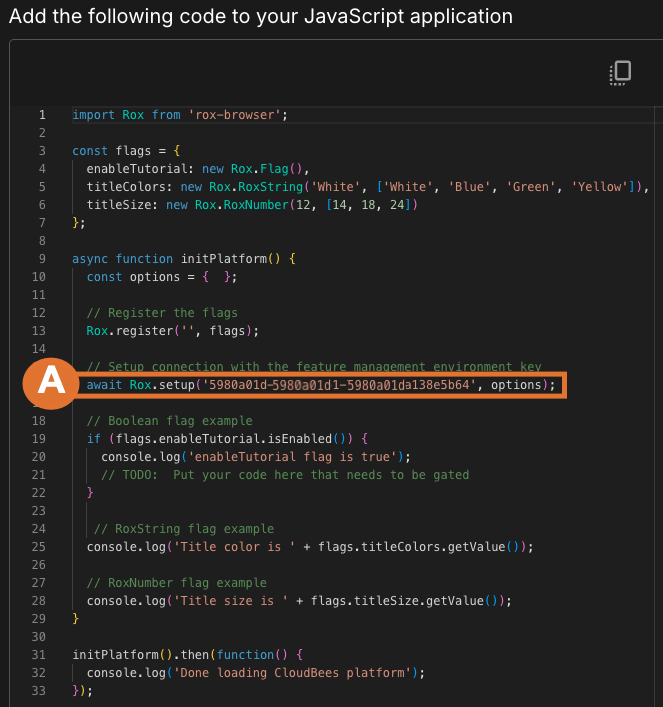Click the highlighted Rox.setup environment key line
663x707 pixels.
point(320,385)
